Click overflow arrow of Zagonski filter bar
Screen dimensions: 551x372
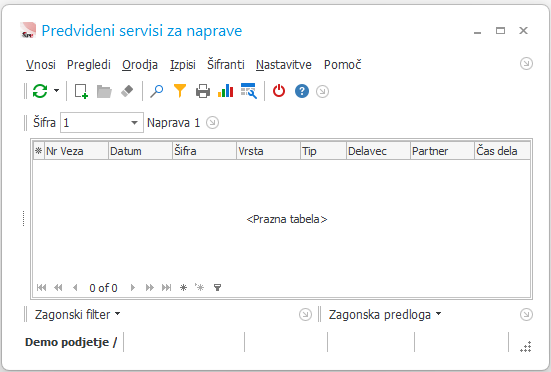(x=305, y=314)
